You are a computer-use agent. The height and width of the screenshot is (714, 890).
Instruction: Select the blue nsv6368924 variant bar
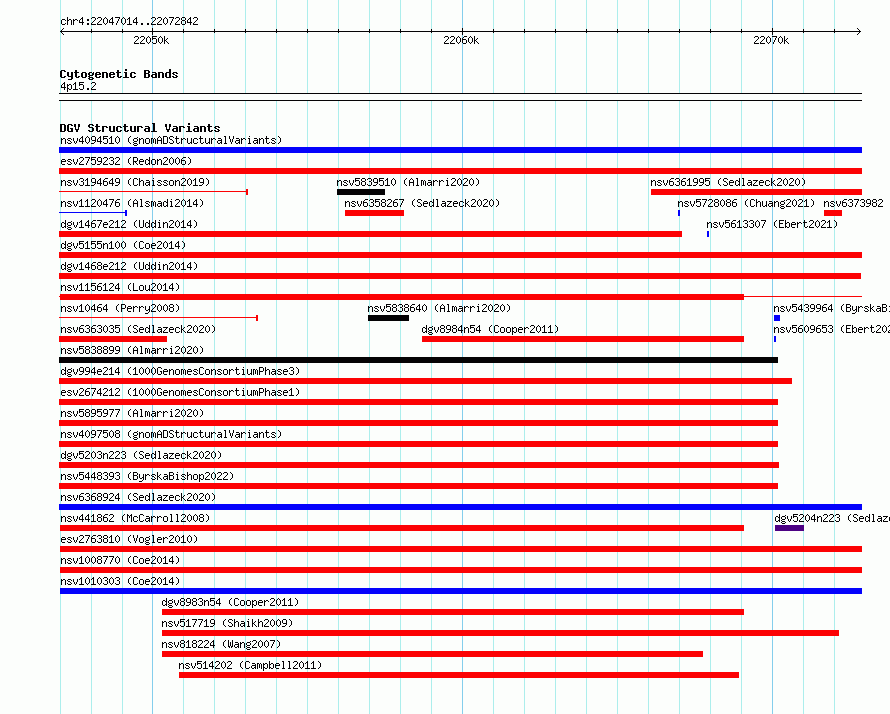tap(460, 507)
